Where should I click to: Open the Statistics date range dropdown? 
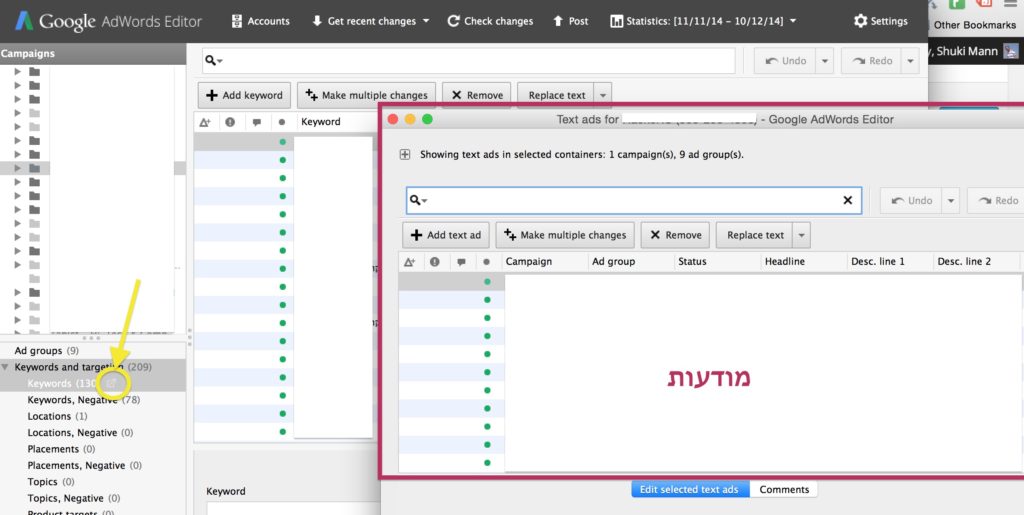click(x=703, y=21)
